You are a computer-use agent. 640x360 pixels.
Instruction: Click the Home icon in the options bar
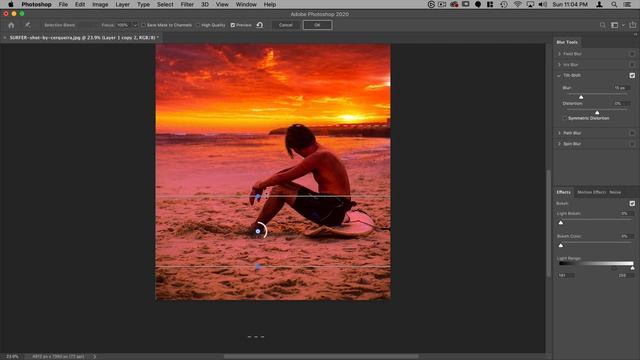tap(11, 25)
